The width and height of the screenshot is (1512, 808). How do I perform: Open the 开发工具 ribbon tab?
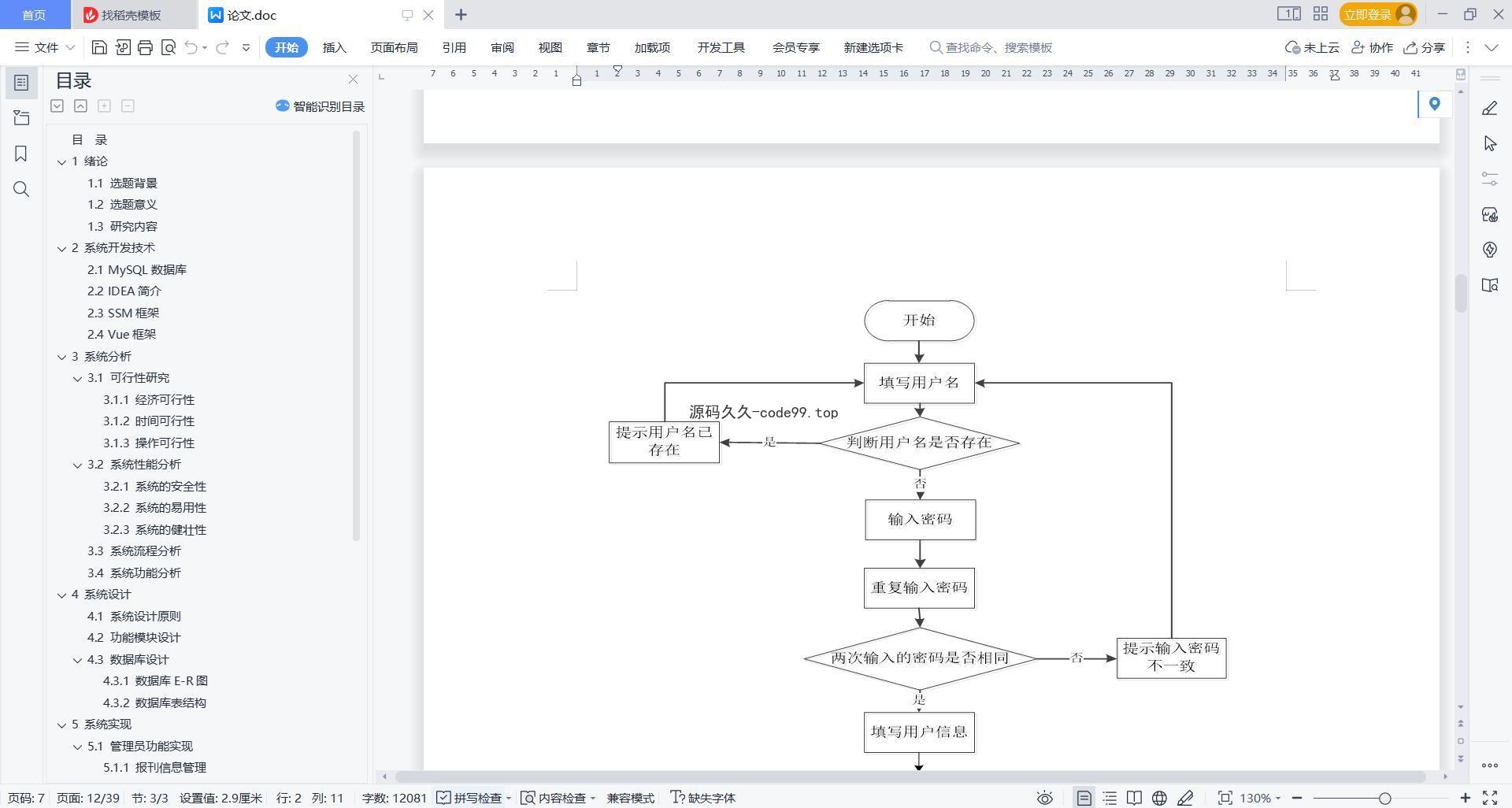tap(721, 47)
